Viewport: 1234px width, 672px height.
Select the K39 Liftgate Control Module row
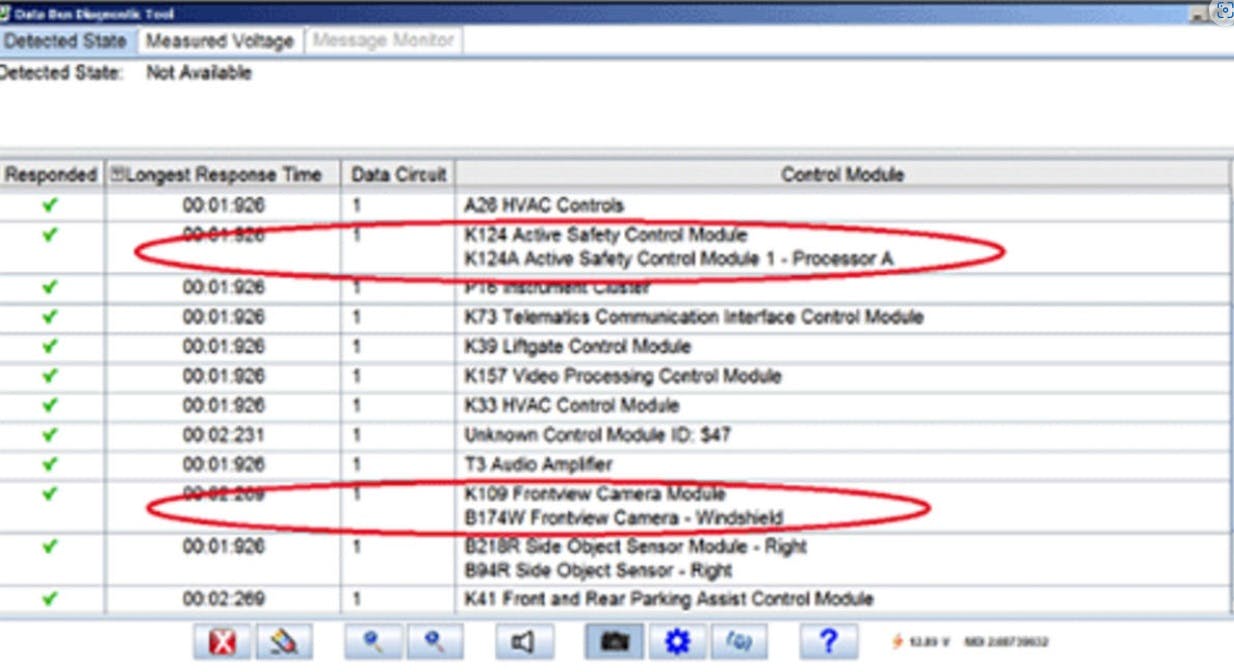coord(577,347)
